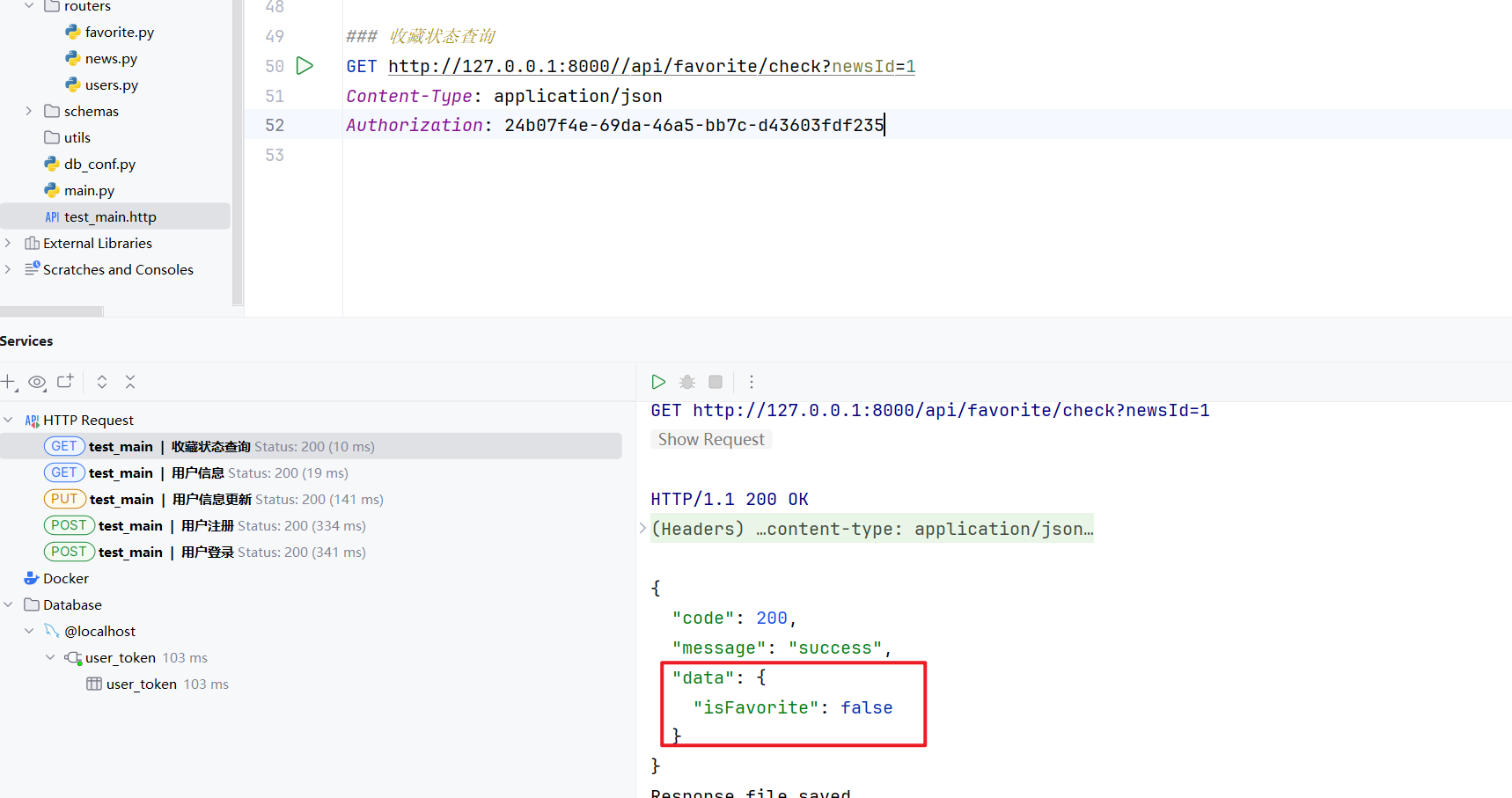The height and width of the screenshot is (798, 1512).
Task: Run the HTTP request from line 50 gutter
Action: point(305,66)
